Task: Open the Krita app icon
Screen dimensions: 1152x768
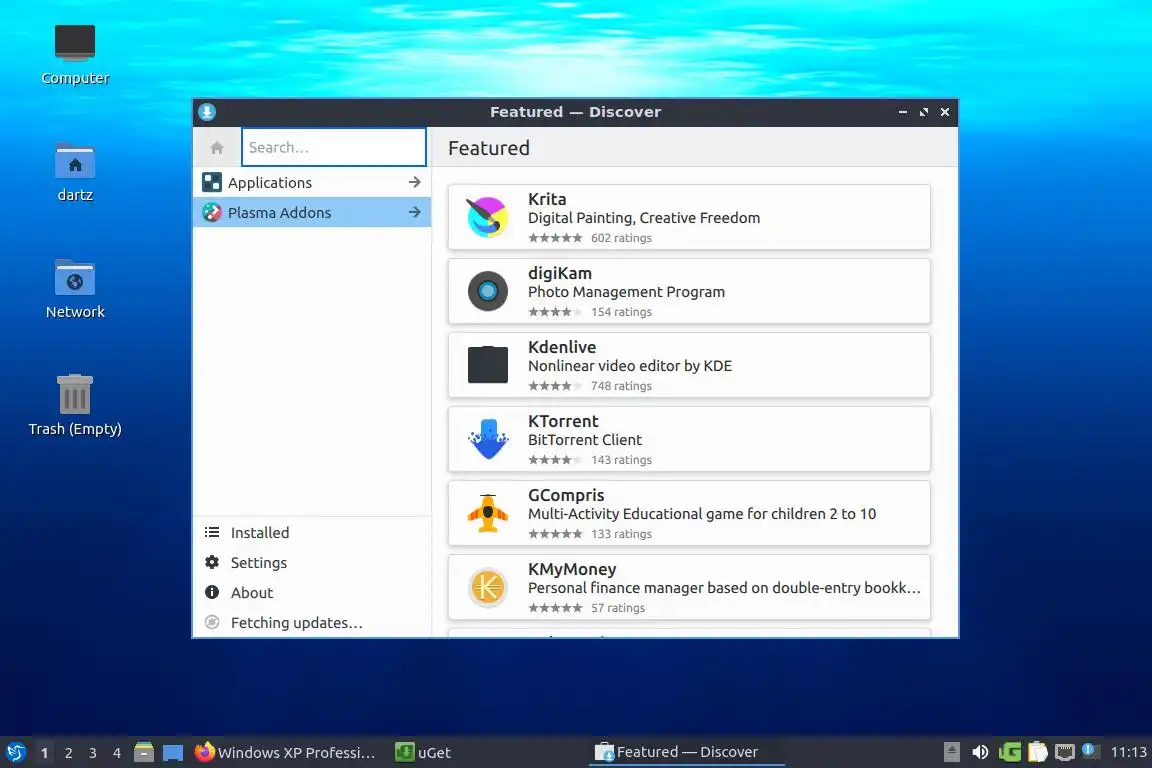Action: [x=488, y=218]
